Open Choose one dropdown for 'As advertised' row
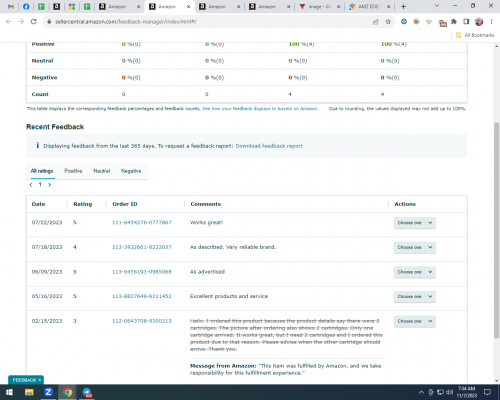Viewport: 500px width, 400px height. point(415,272)
